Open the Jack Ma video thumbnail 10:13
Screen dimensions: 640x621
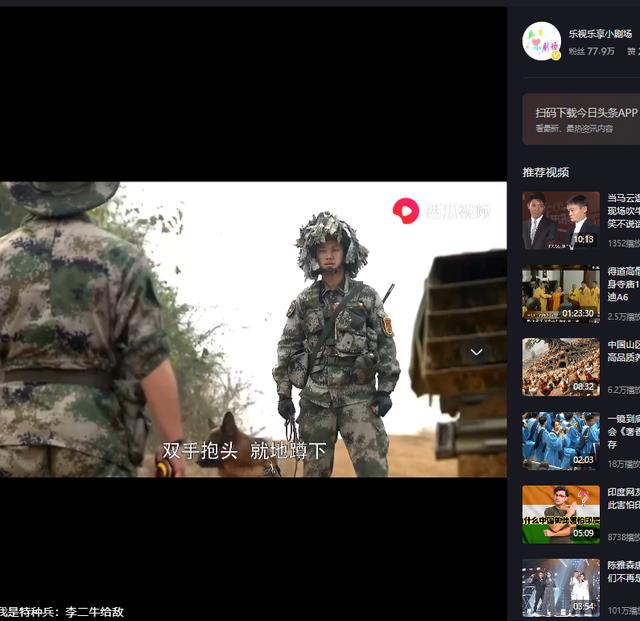(x=561, y=220)
